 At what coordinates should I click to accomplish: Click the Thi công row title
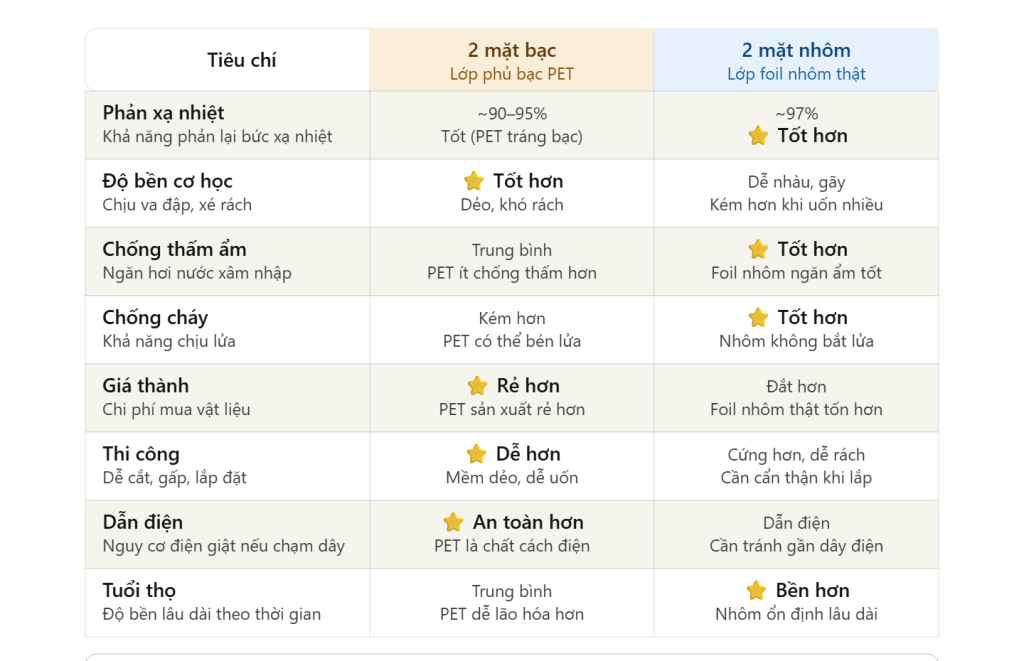141,454
